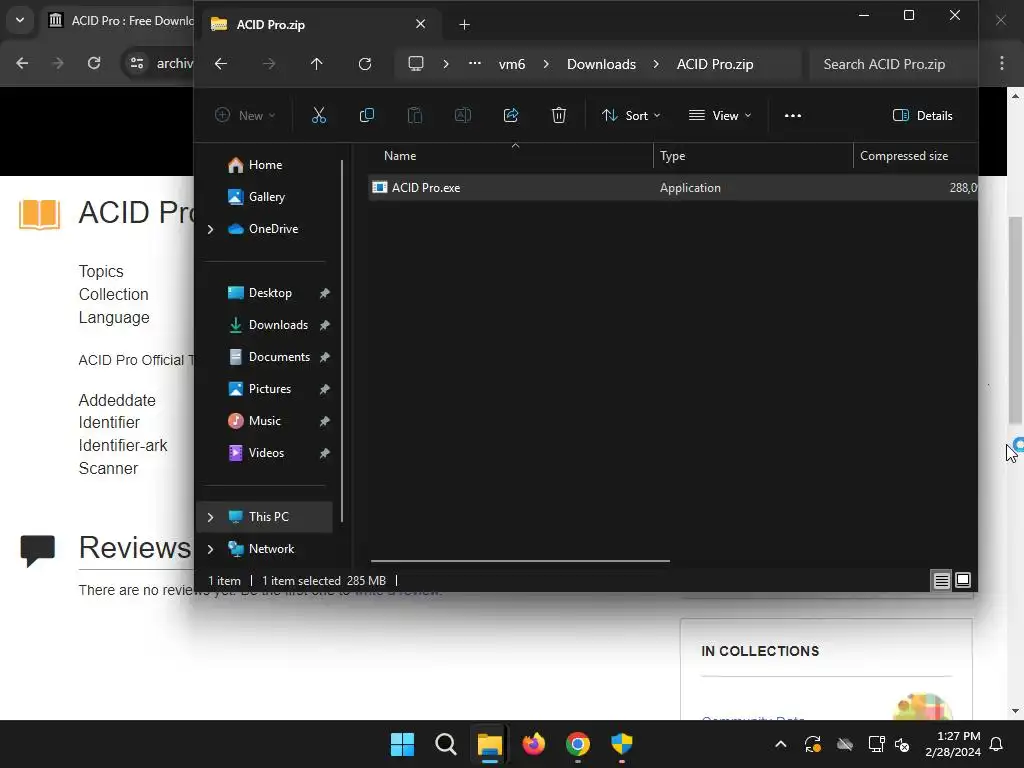The image size is (1024, 768).
Task: Click the Cut scissors icon
Action: tap(319, 116)
